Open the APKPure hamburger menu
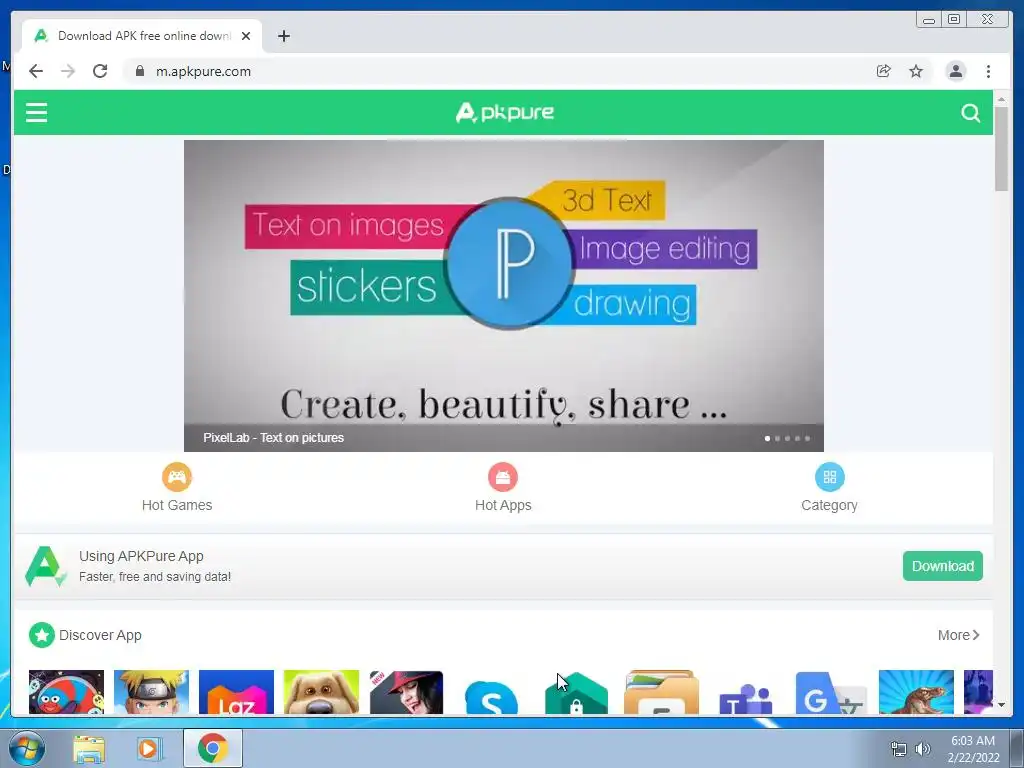This screenshot has width=1024, height=768. [37, 112]
